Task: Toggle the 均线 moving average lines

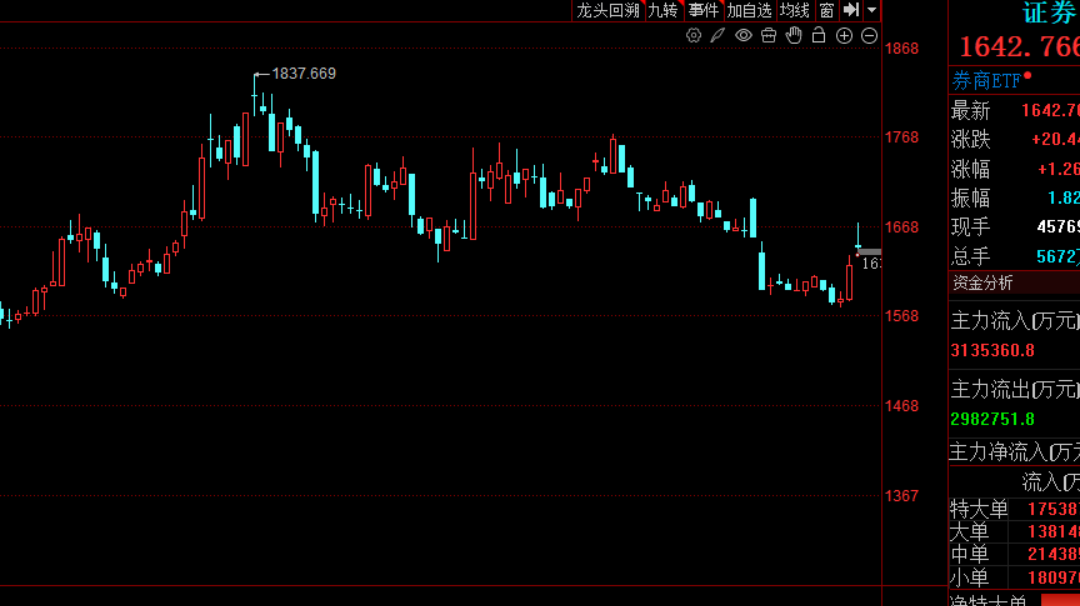Action: [795, 10]
